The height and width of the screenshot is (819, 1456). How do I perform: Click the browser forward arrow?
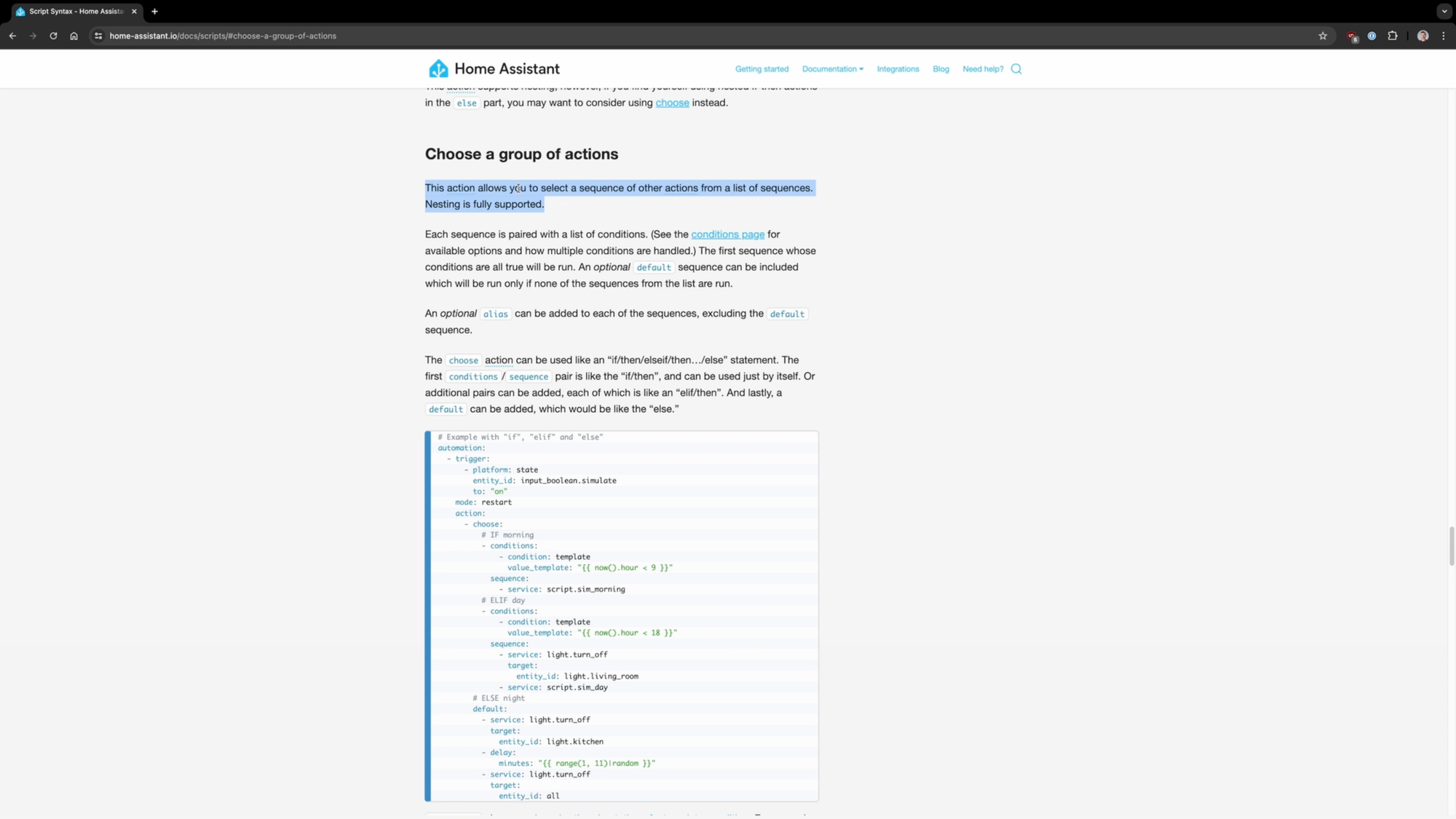coord(33,36)
